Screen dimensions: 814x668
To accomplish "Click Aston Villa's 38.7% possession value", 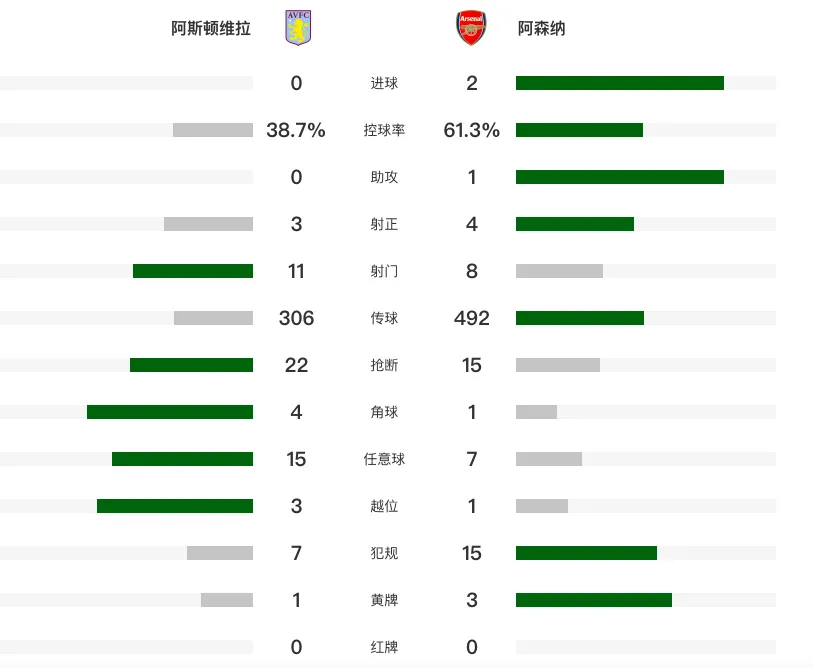I will pos(296,130).
